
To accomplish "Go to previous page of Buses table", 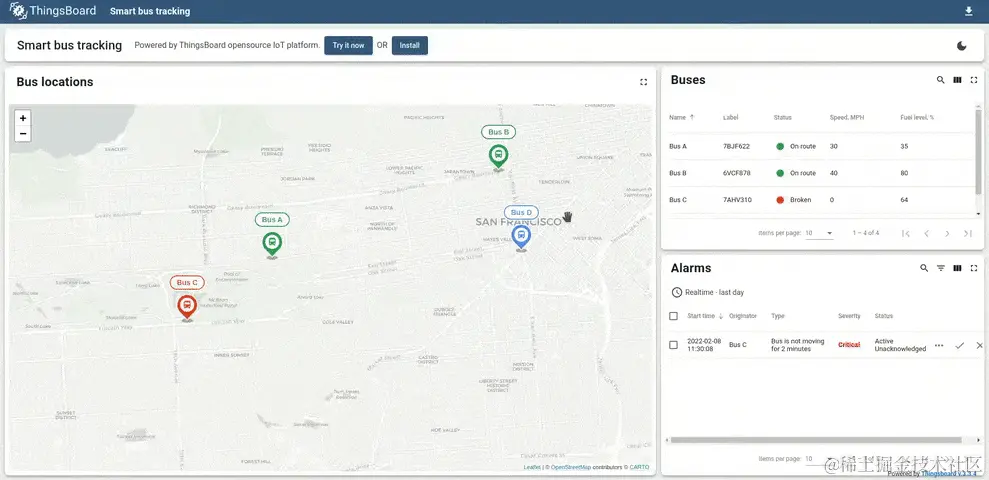I will [927, 233].
